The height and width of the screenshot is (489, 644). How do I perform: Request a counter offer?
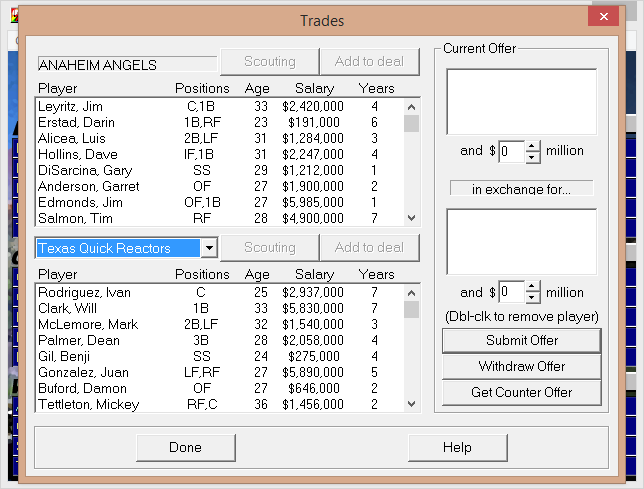(x=522, y=392)
